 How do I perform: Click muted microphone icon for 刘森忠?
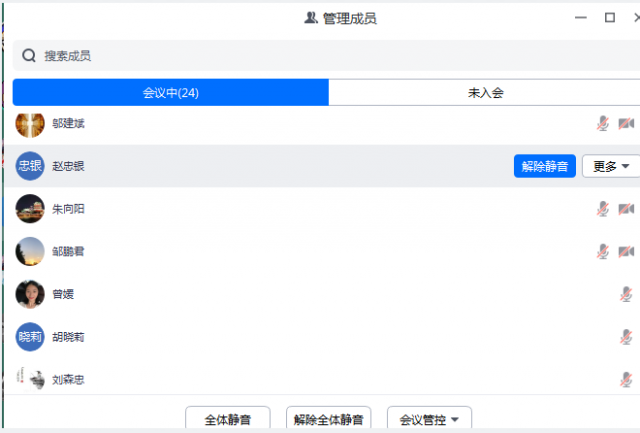(626, 379)
